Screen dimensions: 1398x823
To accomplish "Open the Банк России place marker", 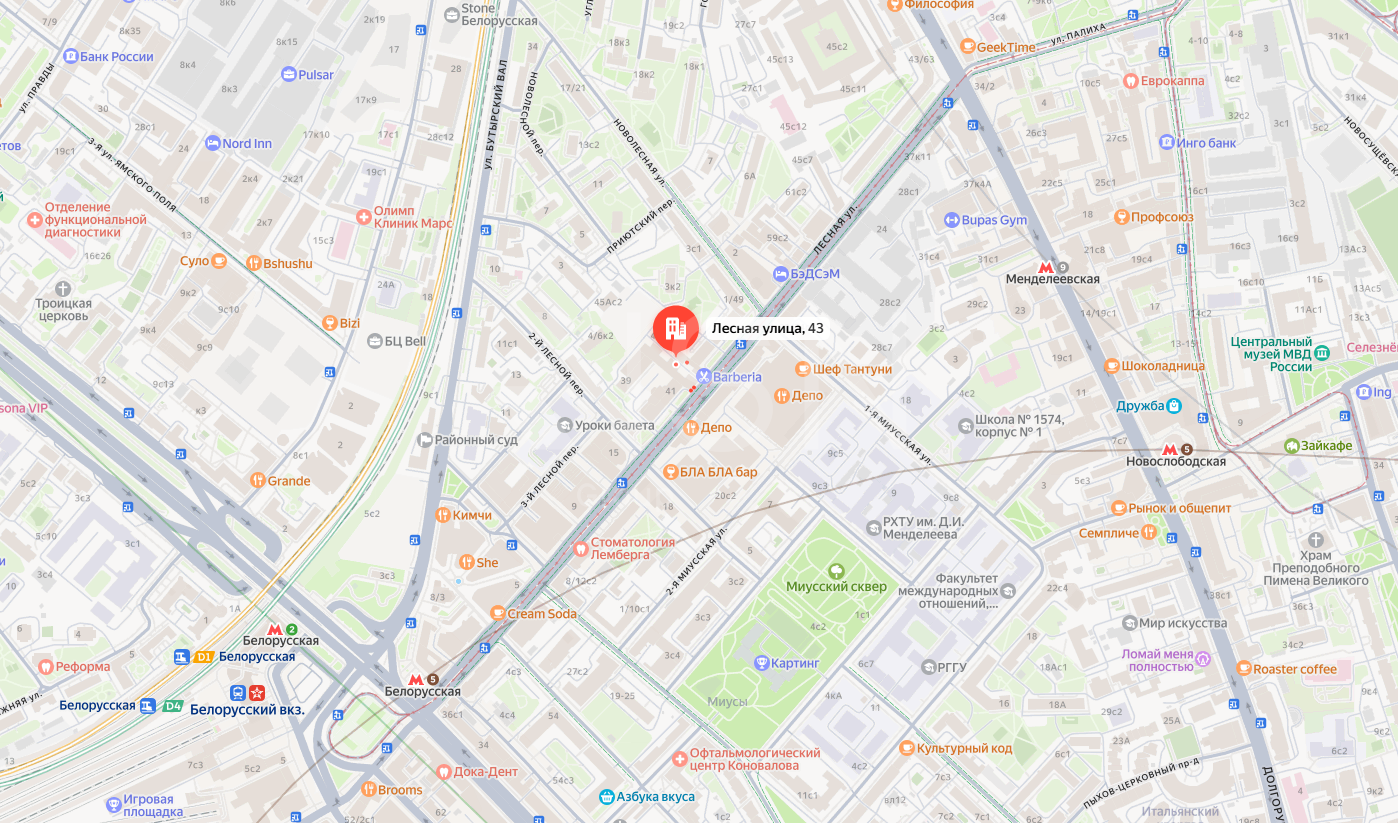I will coord(70,56).
